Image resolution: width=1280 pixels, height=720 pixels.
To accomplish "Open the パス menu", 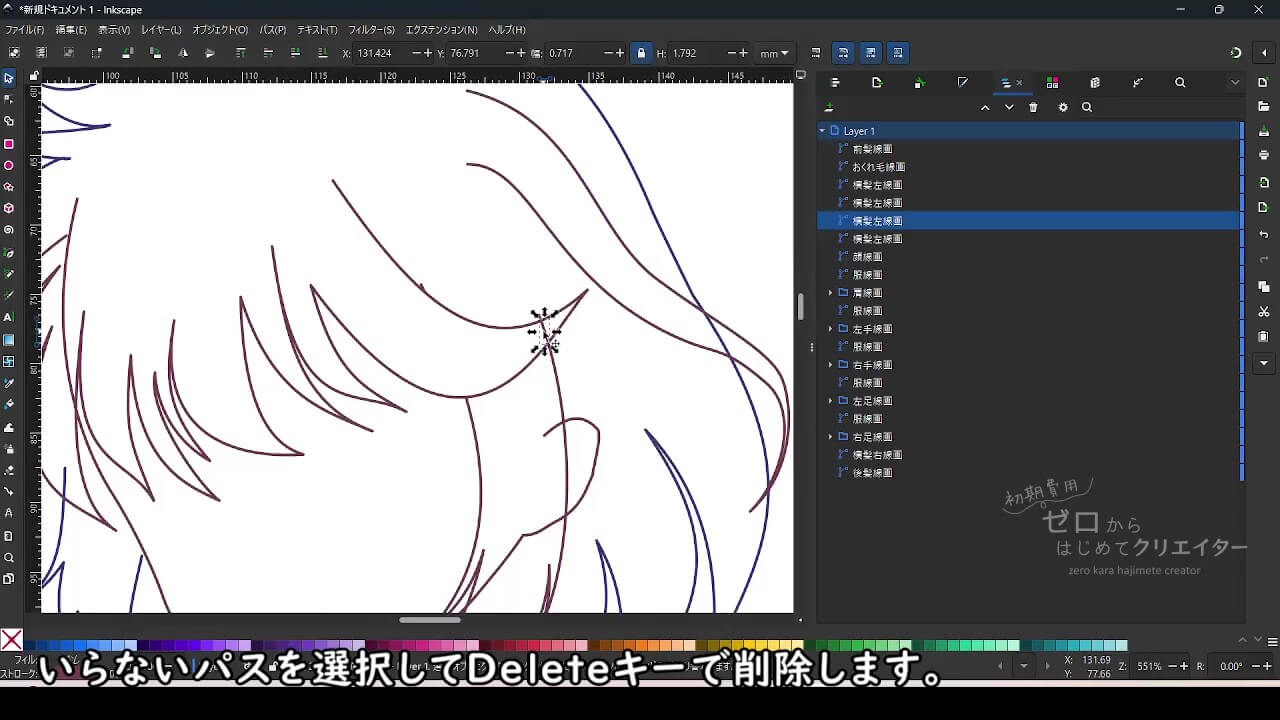I will point(271,29).
